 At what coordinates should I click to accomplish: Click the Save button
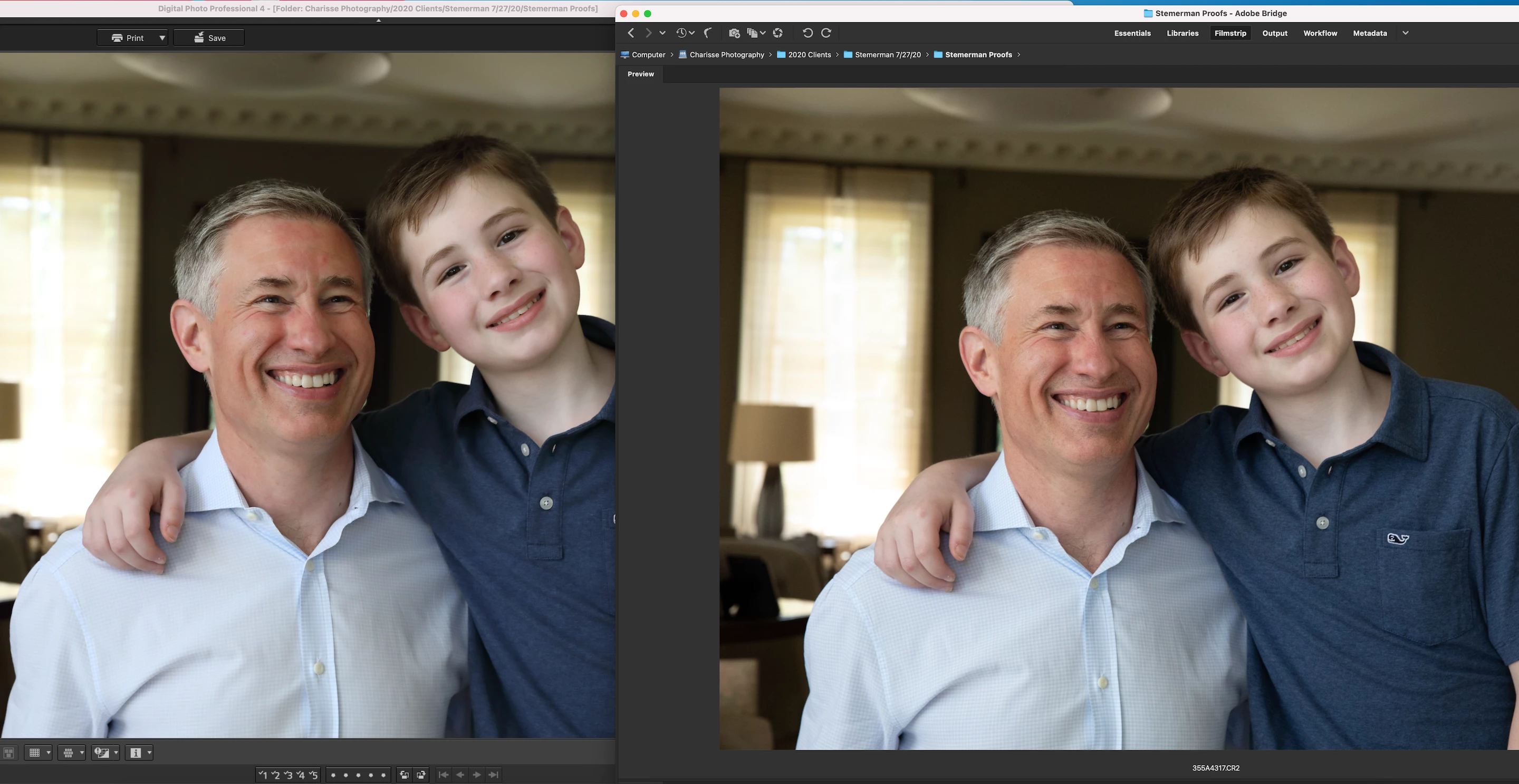pyautogui.click(x=209, y=38)
